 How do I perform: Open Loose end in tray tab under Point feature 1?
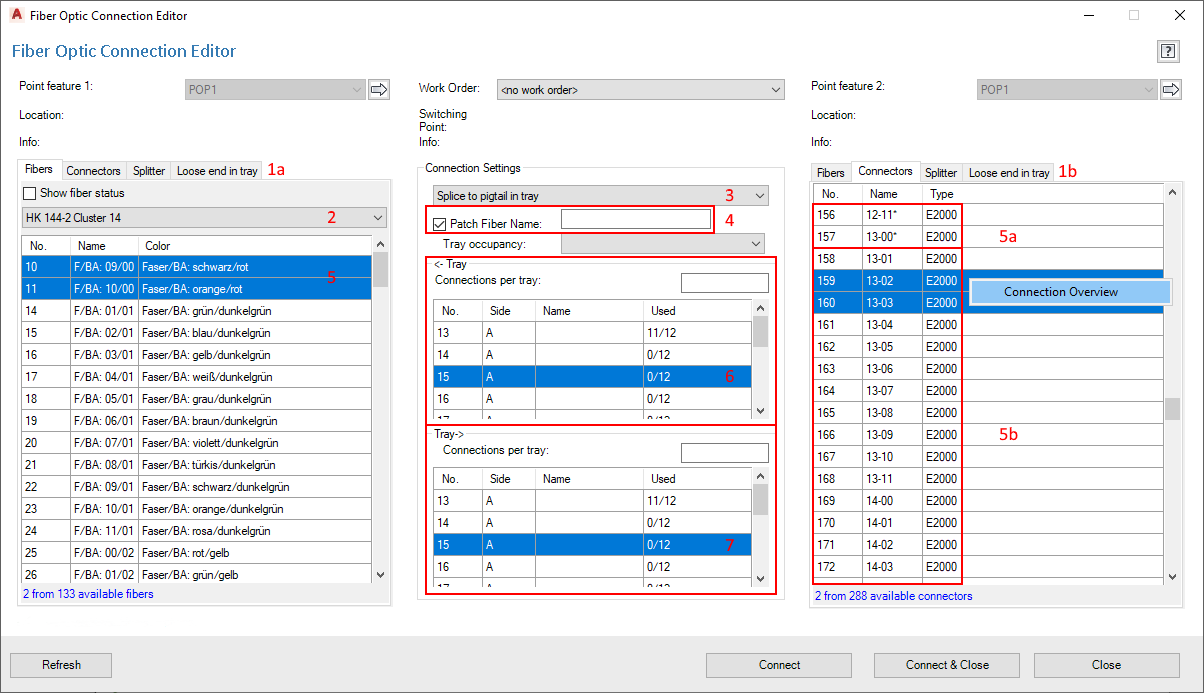[217, 171]
